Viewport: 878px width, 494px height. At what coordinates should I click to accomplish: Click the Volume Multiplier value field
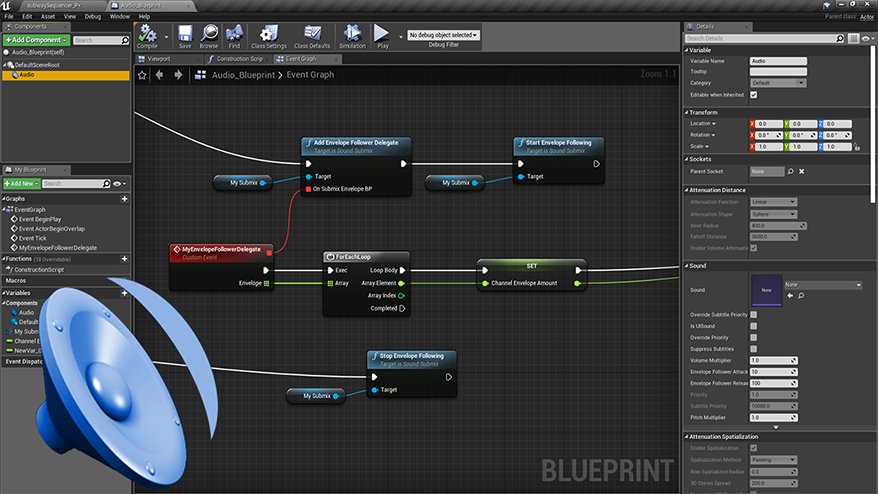[773, 361]
